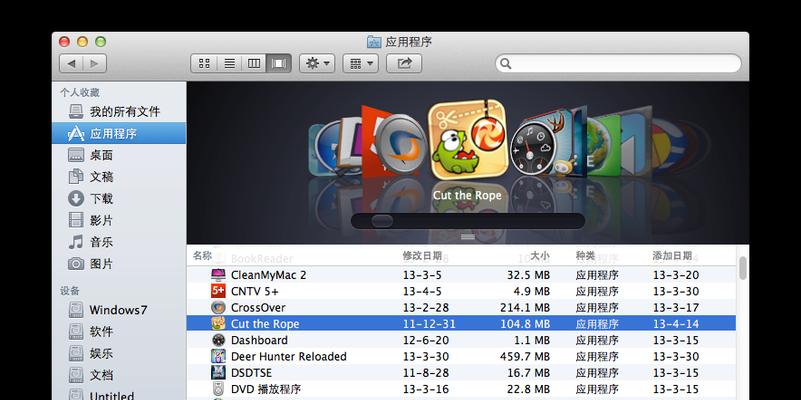
Task: Open 文稿 in the sidebar
Action: coord(119,177)
